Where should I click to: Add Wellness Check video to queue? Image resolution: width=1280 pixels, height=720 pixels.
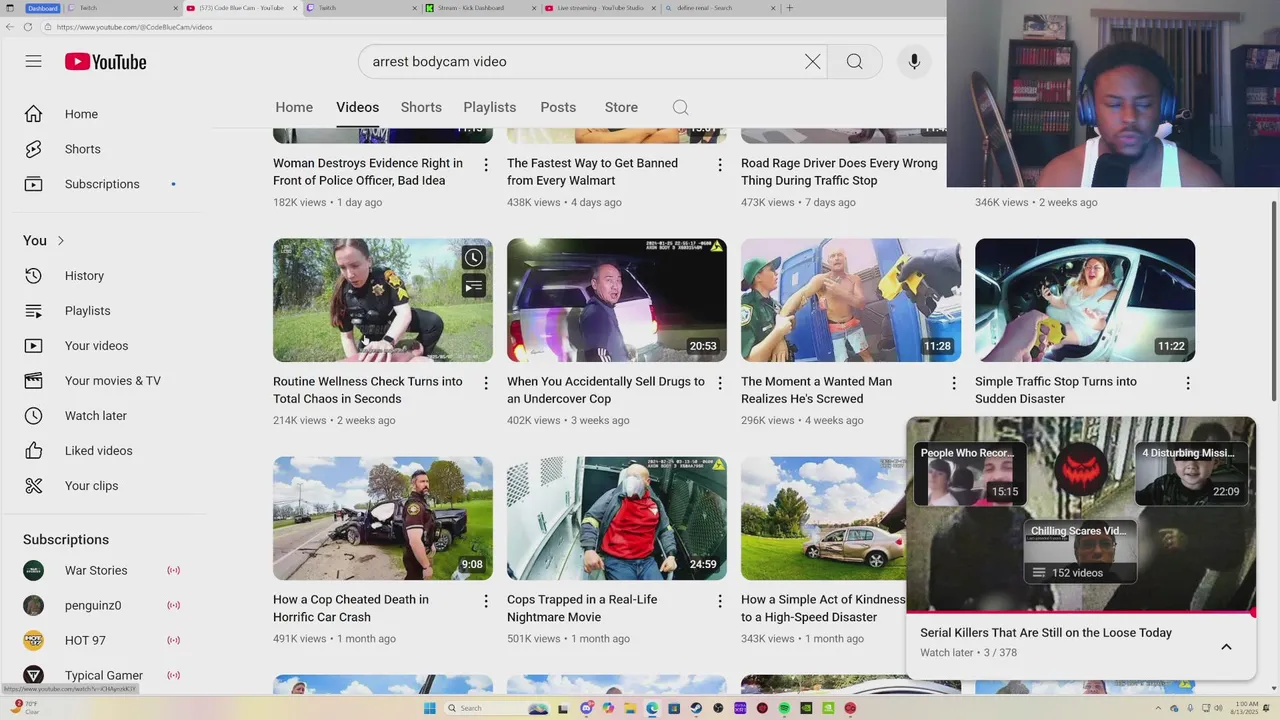474,287
